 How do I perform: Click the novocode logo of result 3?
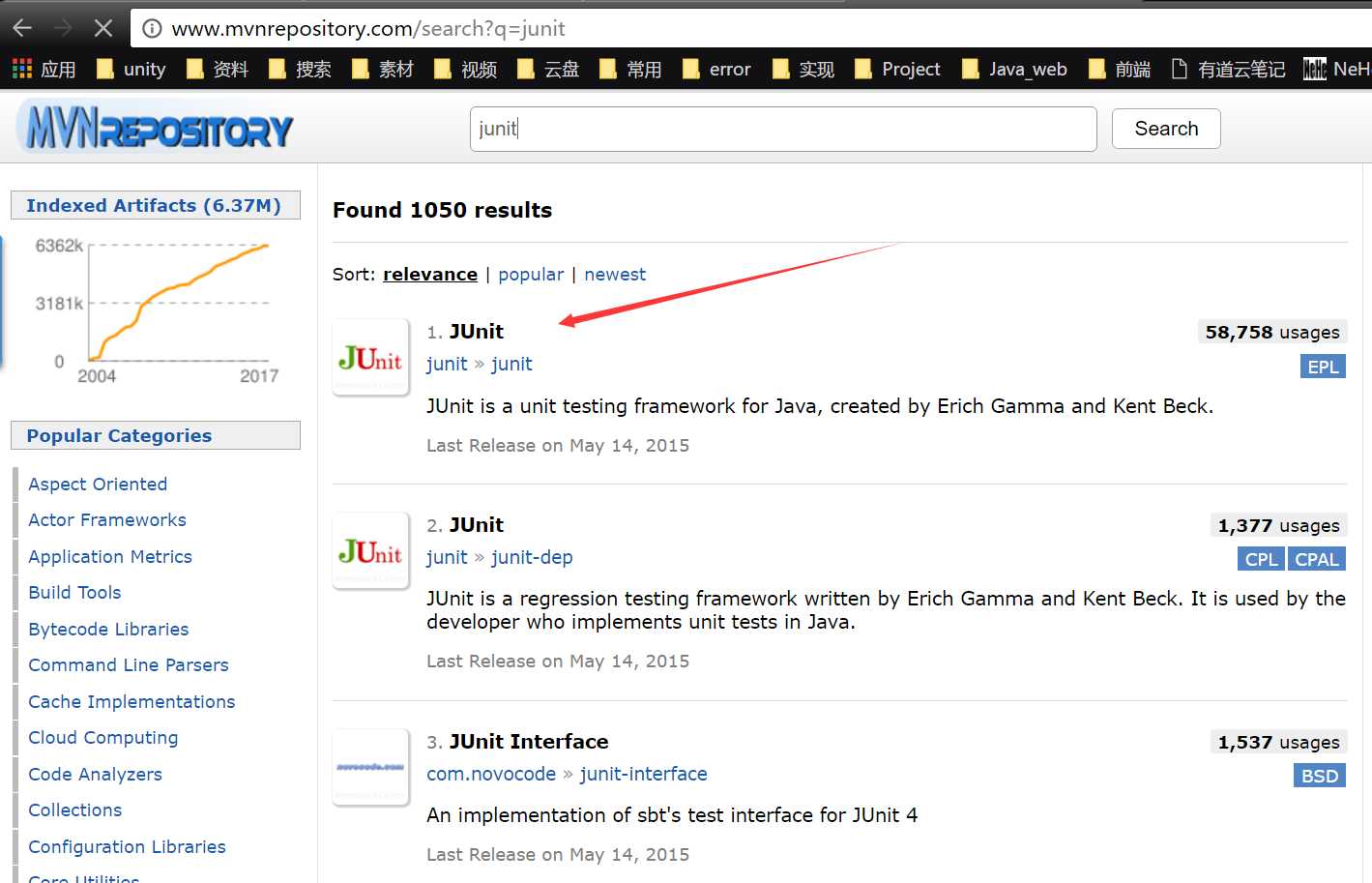pos(370,767)
